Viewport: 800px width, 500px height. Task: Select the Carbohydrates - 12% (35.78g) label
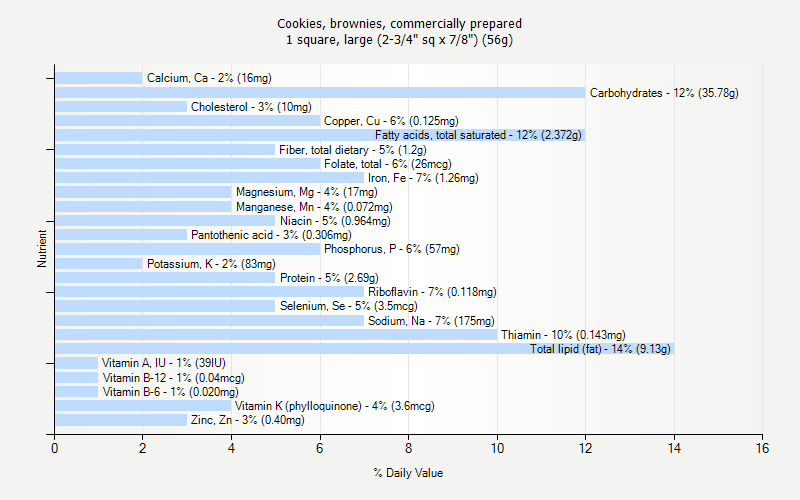pos(664,93)
